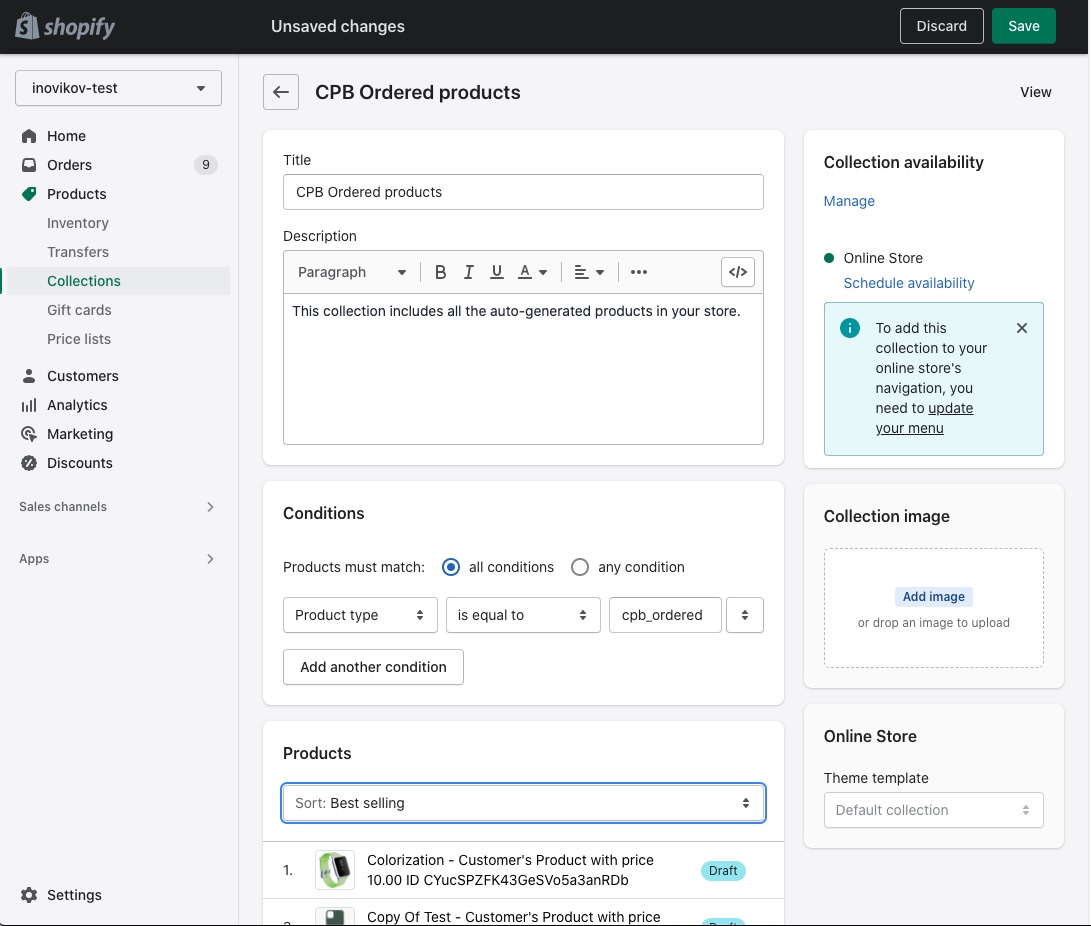Open the text alignment options
The image size is (1091, 926).
pyautogui.click(x=589, y=272)
